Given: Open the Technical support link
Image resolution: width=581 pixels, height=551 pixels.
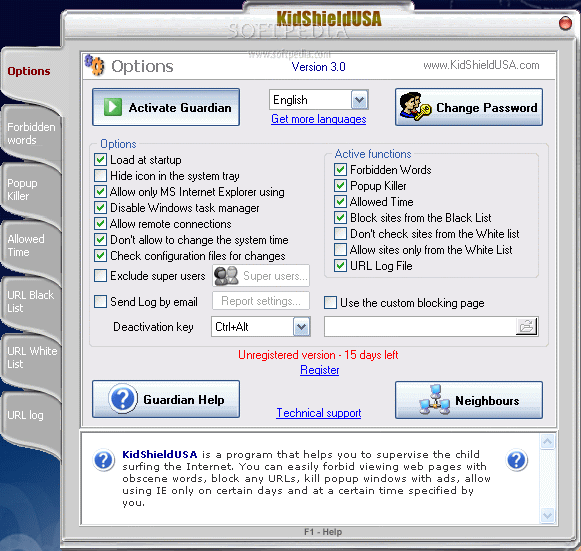Looking at the screenshot, I should pyautogui.click(x=319, y=413).
